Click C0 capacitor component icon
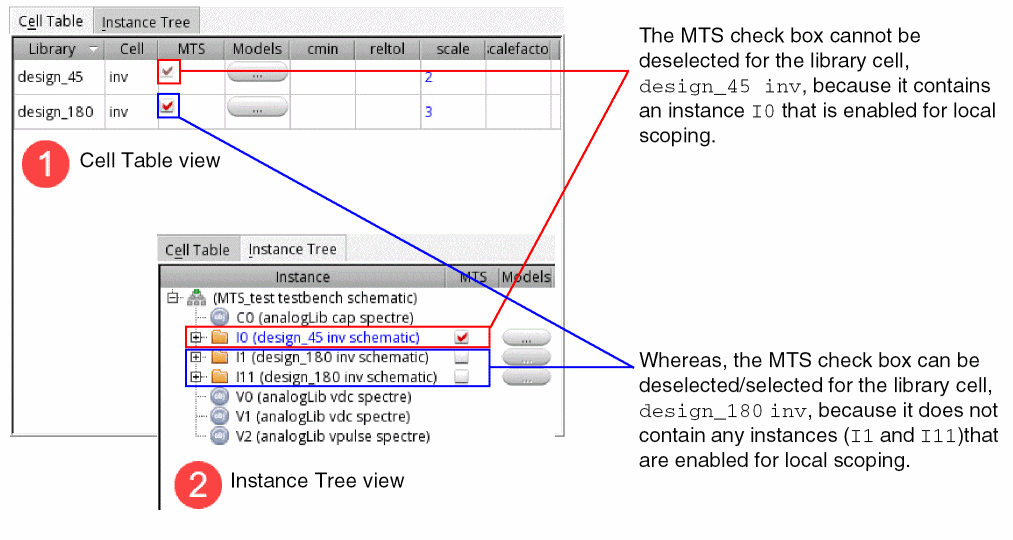The height and width of the screenshot is (540, 1013). coord(220,317)
